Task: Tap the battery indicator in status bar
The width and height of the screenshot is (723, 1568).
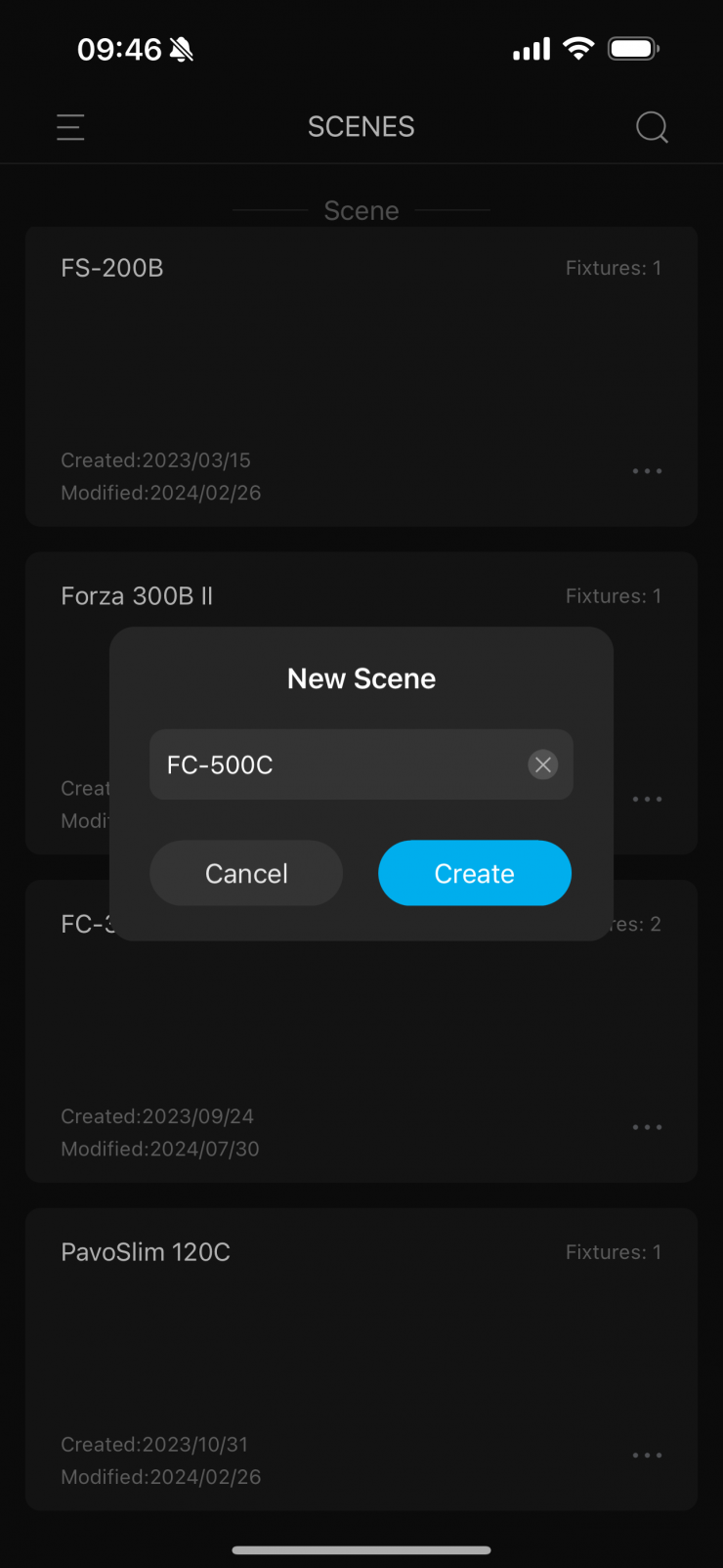Action: click(634, 49)
